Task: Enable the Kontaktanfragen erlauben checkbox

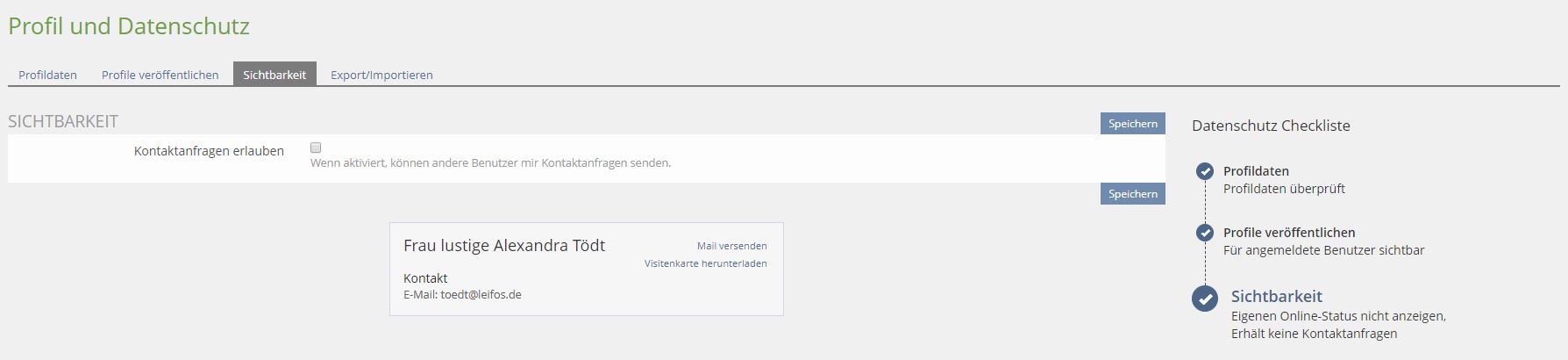Action: coord(316,148)
